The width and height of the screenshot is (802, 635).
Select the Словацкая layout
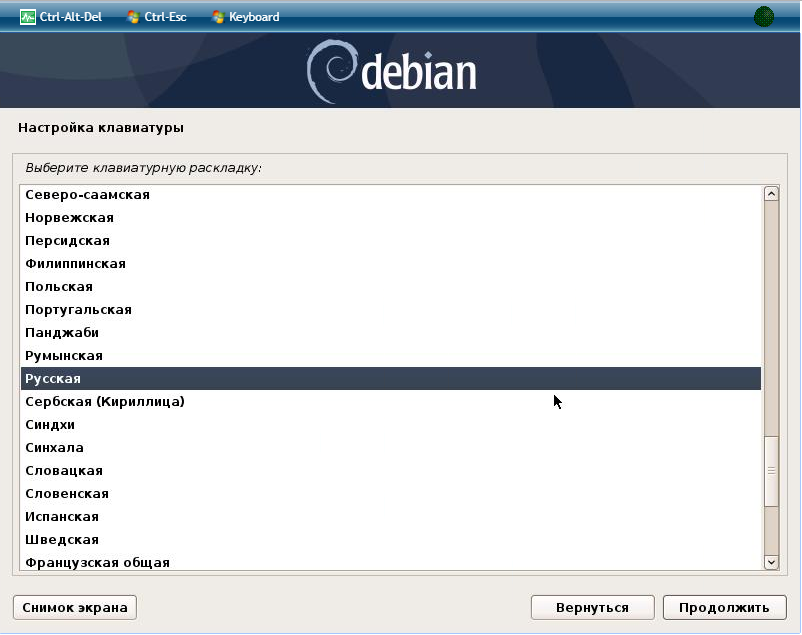(x=391, y=471)
